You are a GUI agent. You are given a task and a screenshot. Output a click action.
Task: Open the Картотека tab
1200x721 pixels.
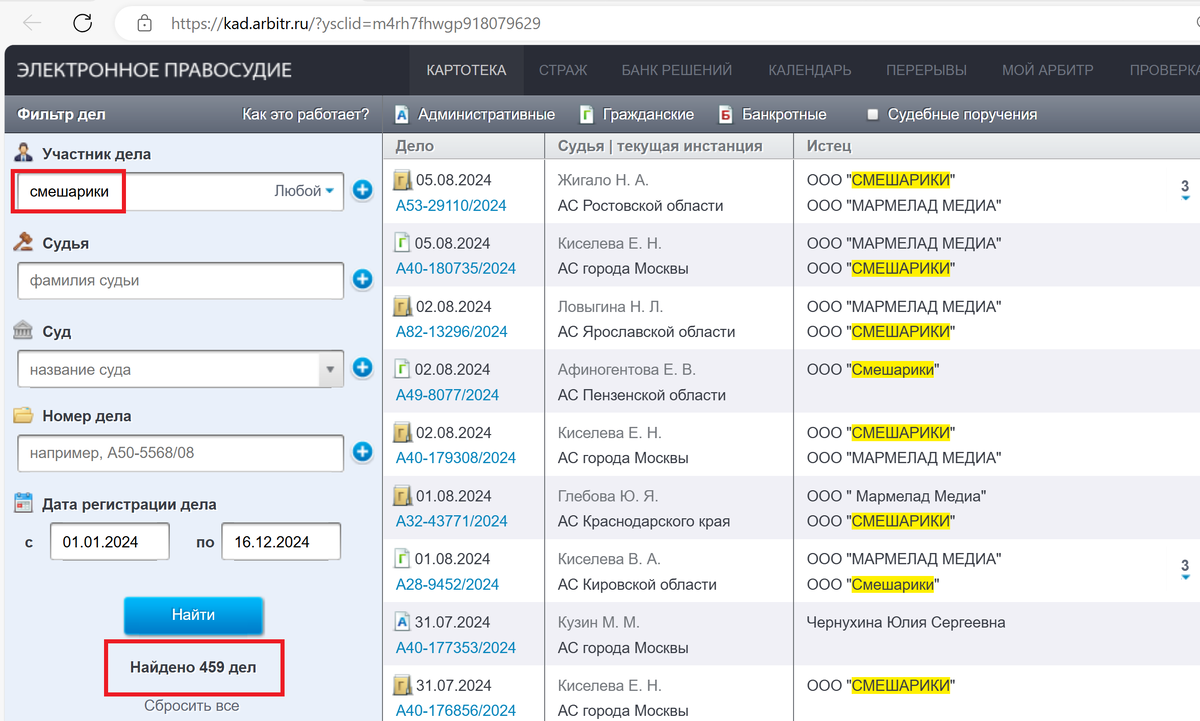466,70
